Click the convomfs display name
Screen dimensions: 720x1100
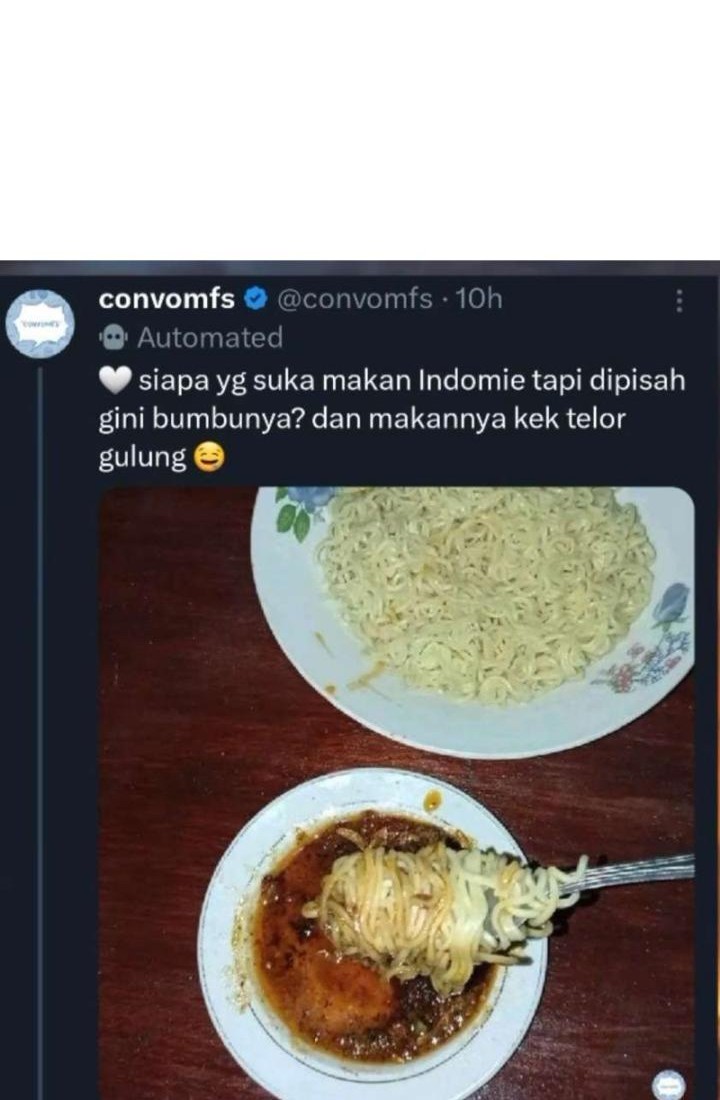click(166, 299)
